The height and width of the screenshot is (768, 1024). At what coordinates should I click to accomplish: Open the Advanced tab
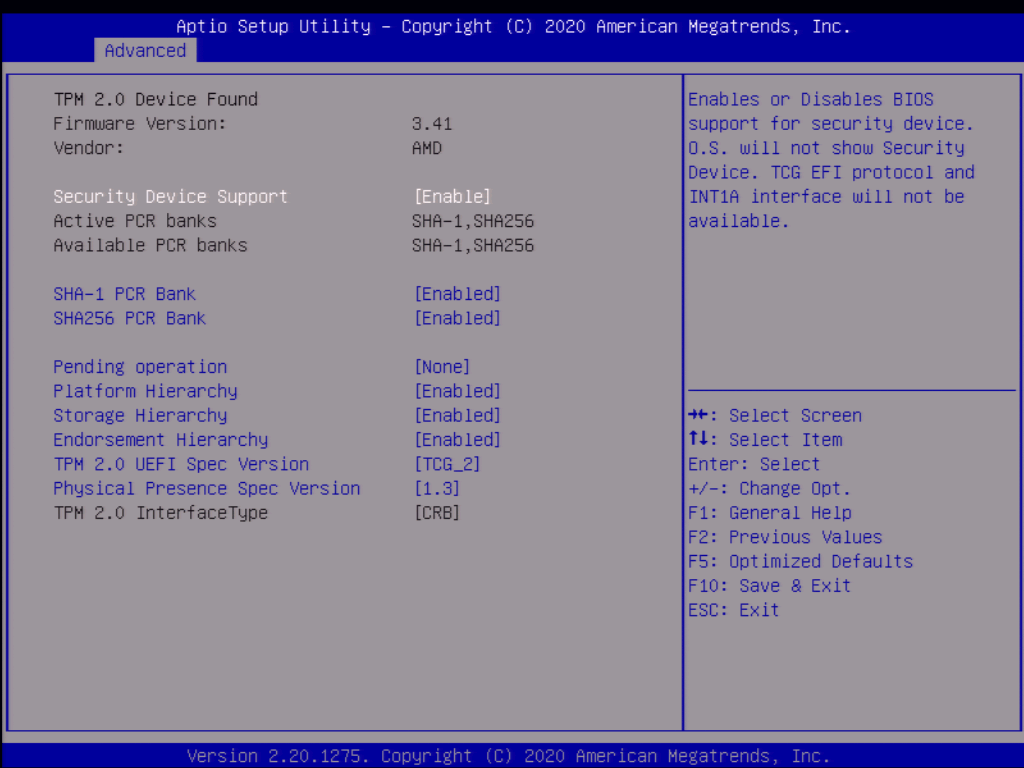145,50
